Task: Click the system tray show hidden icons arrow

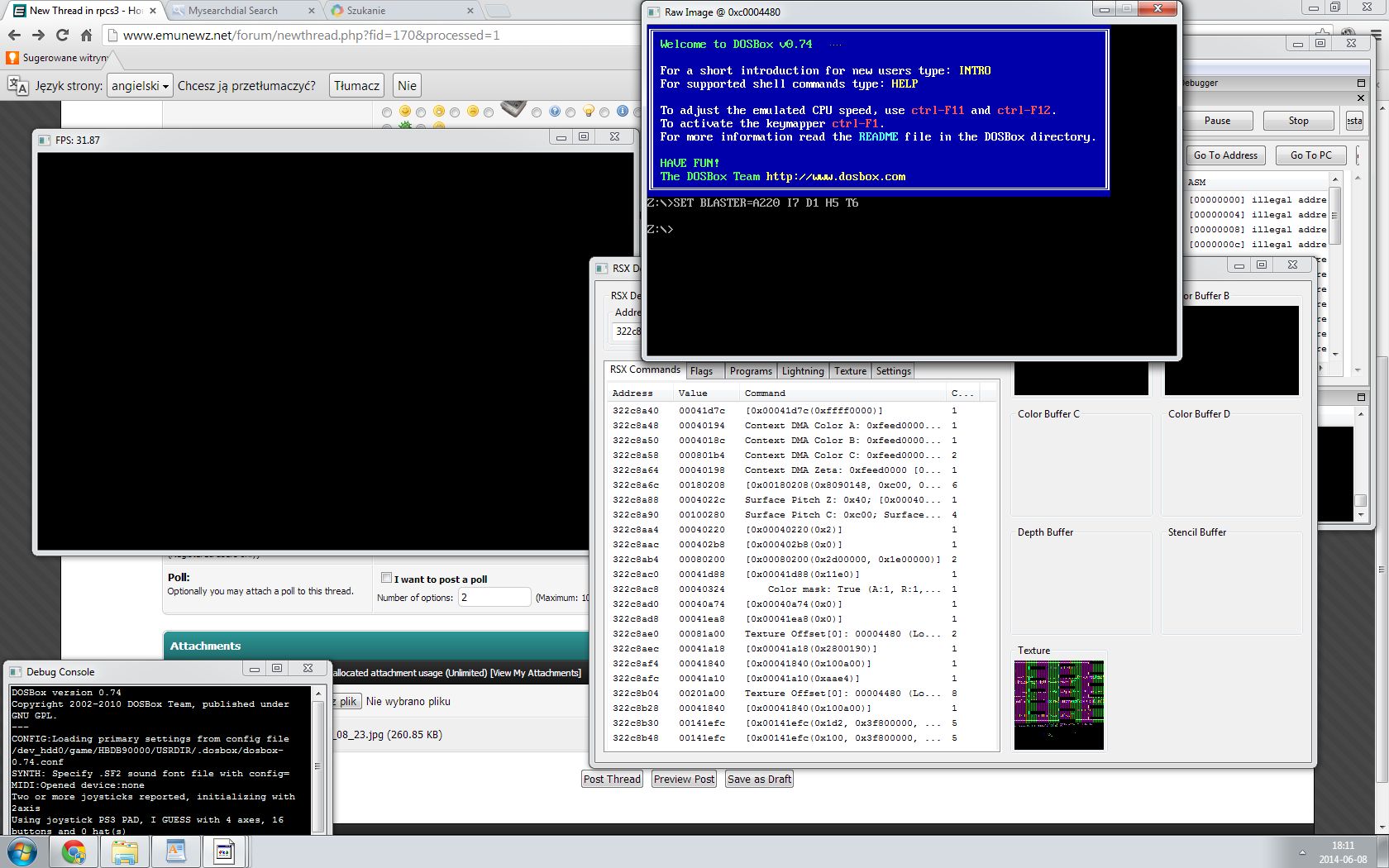Action: click(x=1302, y=852)
